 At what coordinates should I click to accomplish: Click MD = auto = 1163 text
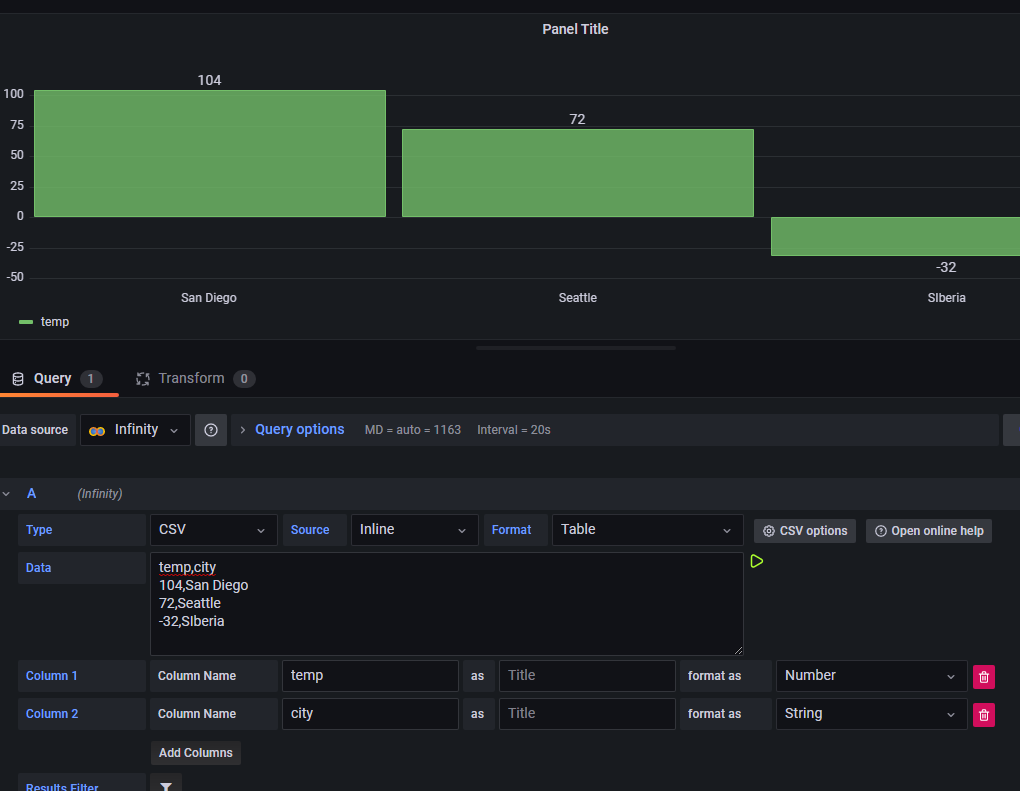pyautogui.click(x=412, y=430)
